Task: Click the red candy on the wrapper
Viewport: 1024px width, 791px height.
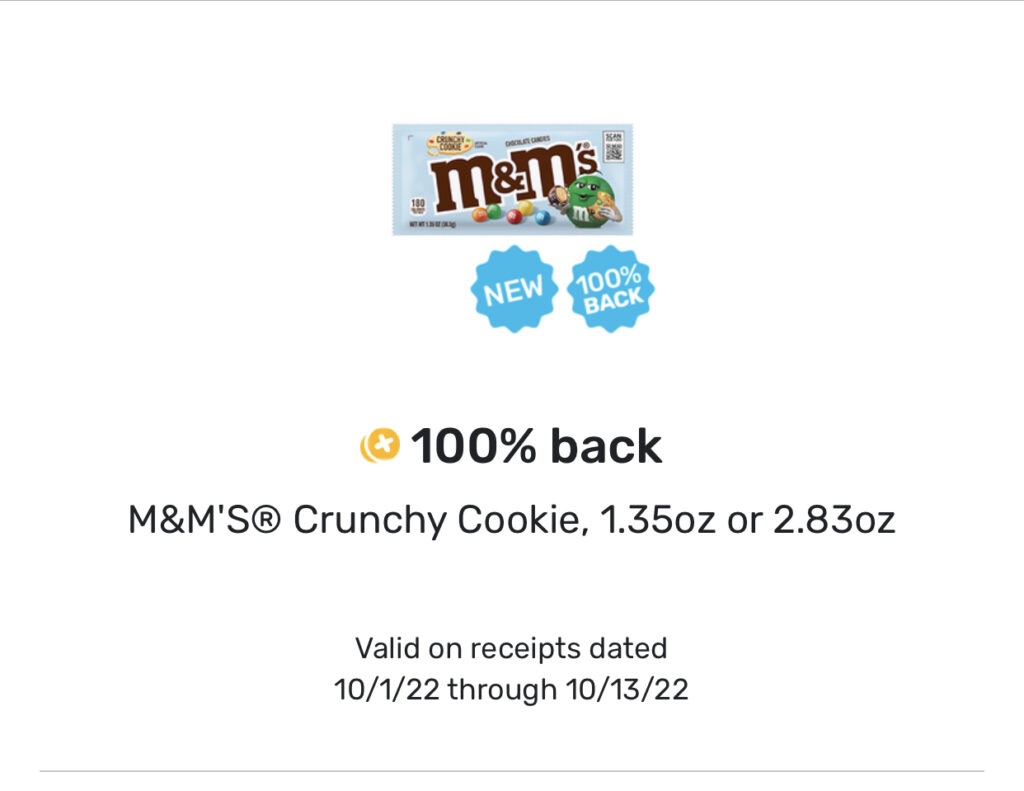Action: coord(514,217)
